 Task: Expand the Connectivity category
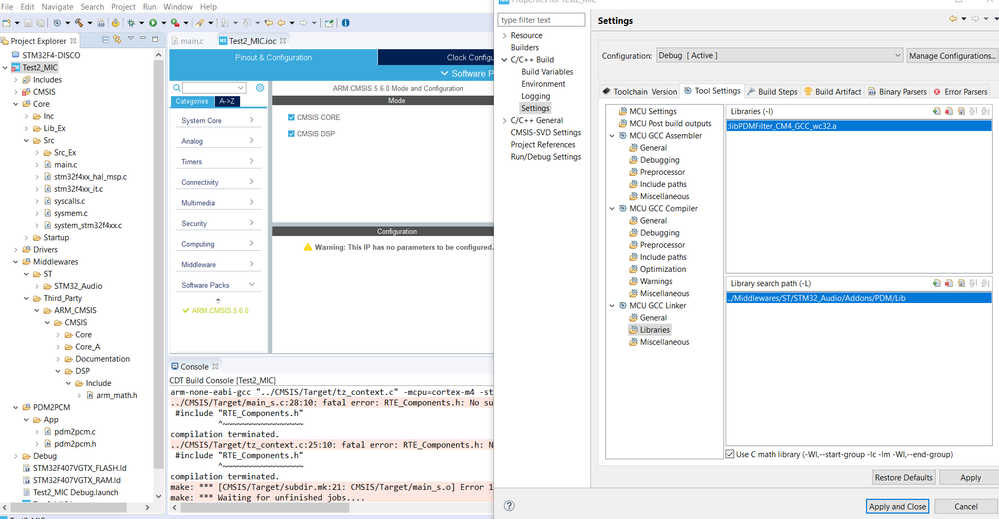[217, 182]
